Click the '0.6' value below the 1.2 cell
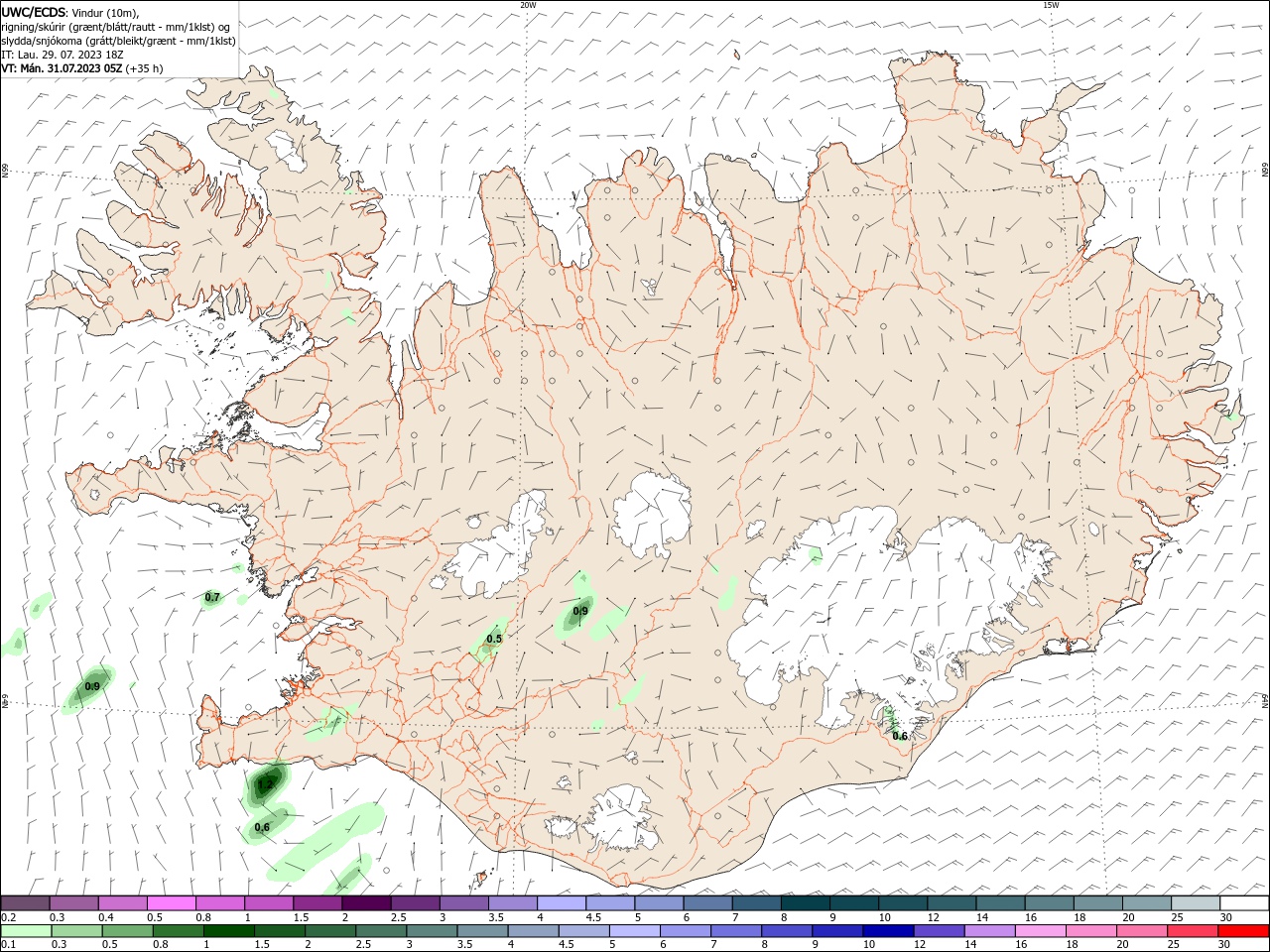The width and height of the screenshot is (1270, 952). 262,827
